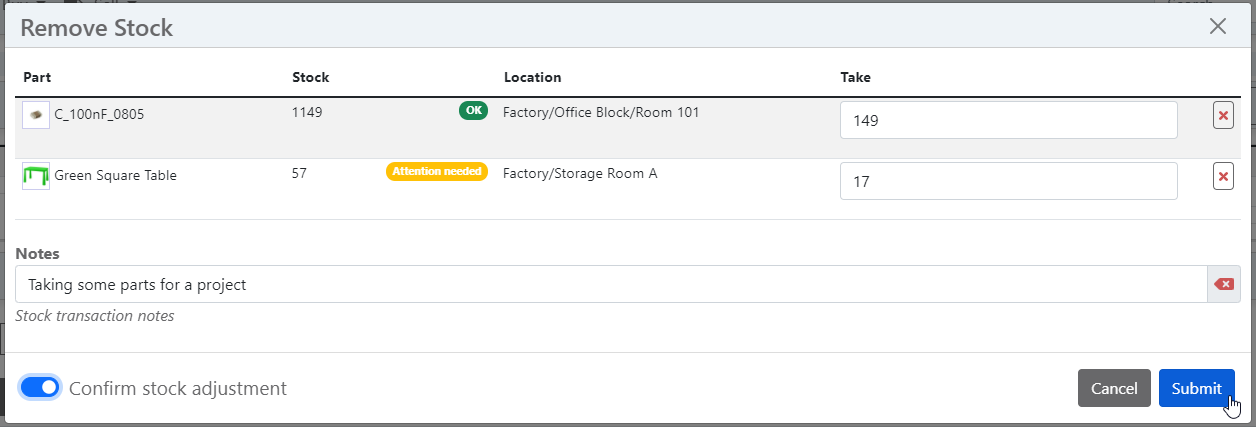1256x427 pixels.
Task: Click the Green Square Table part name
Action: pyautogui.click(x=115, y=176)
